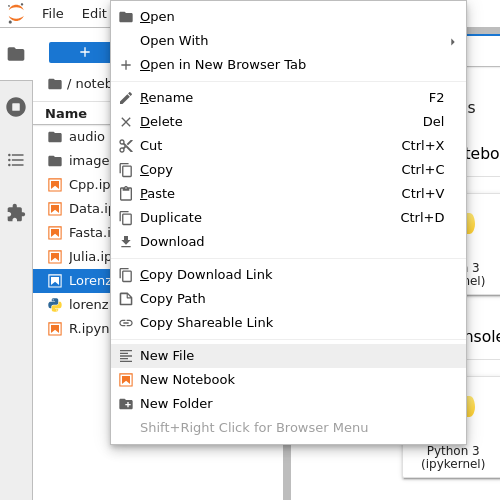The width and height of the screenshot is (500, 500).
Task: Open the audio folder
Action: point(72,137)
